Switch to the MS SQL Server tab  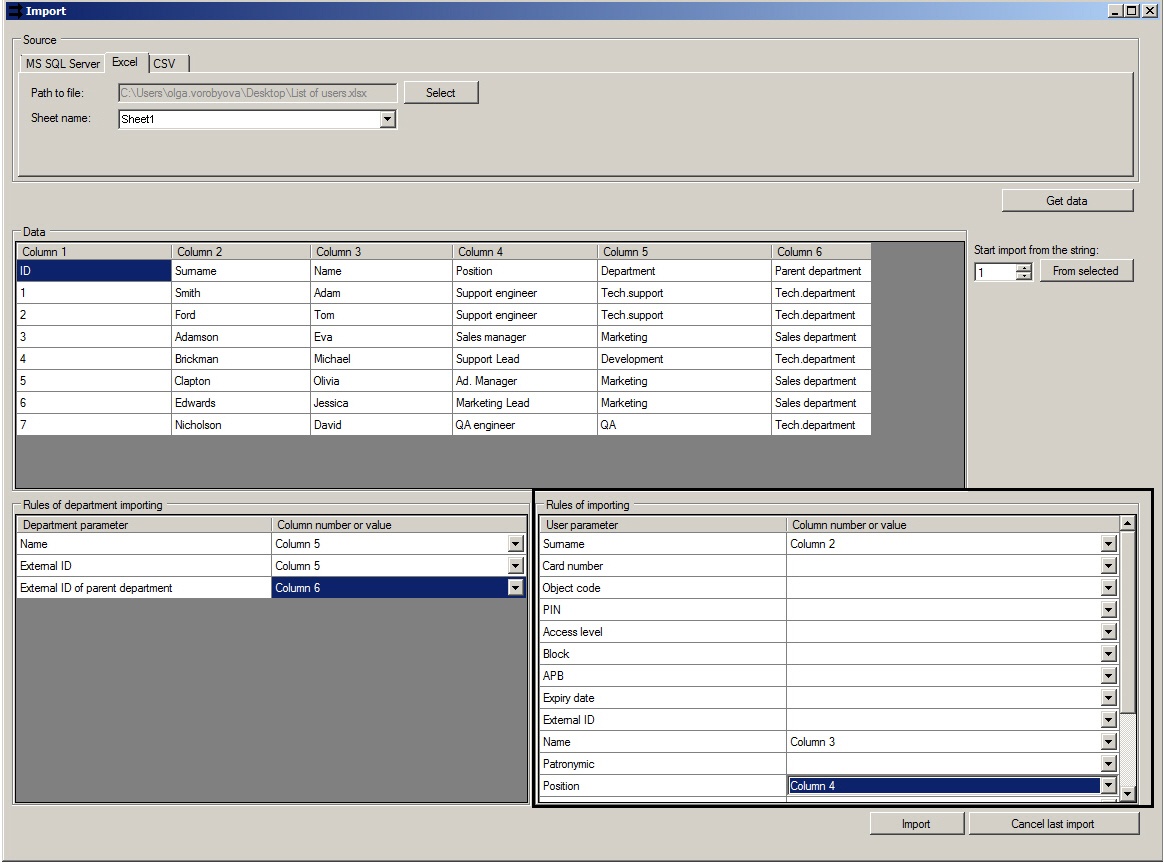click(x=63, y=63)
